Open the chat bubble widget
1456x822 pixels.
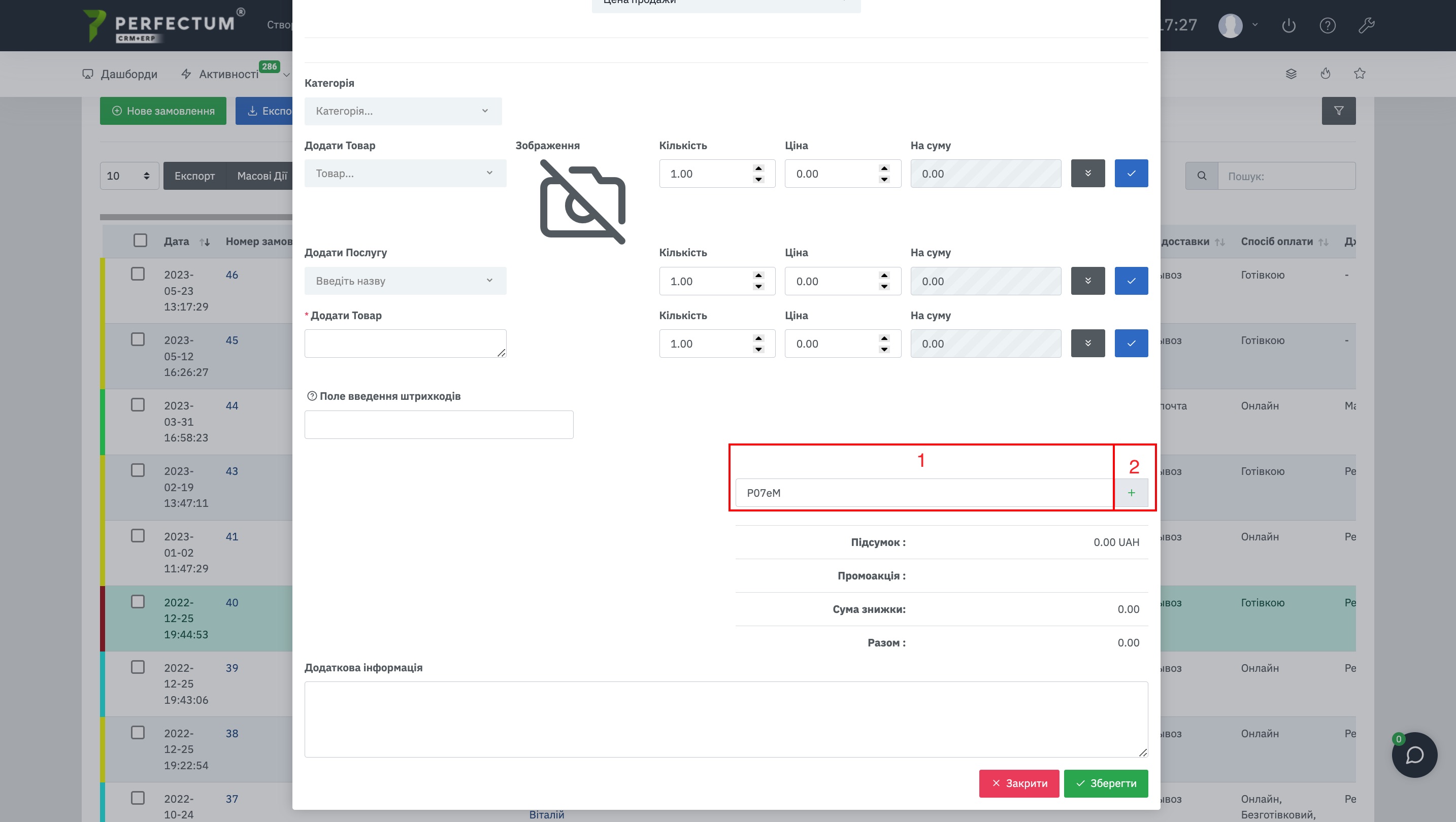click(1414, 755)
